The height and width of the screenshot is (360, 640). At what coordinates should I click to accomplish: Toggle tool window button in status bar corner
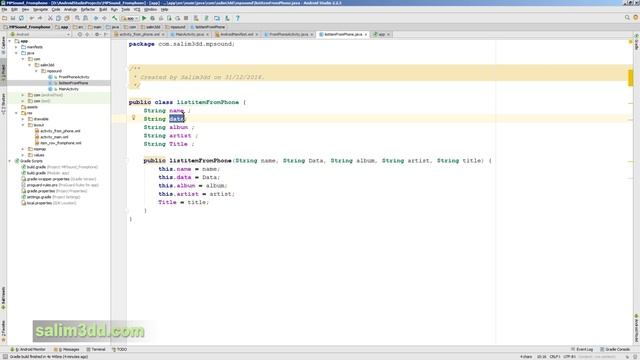point(4,357)
